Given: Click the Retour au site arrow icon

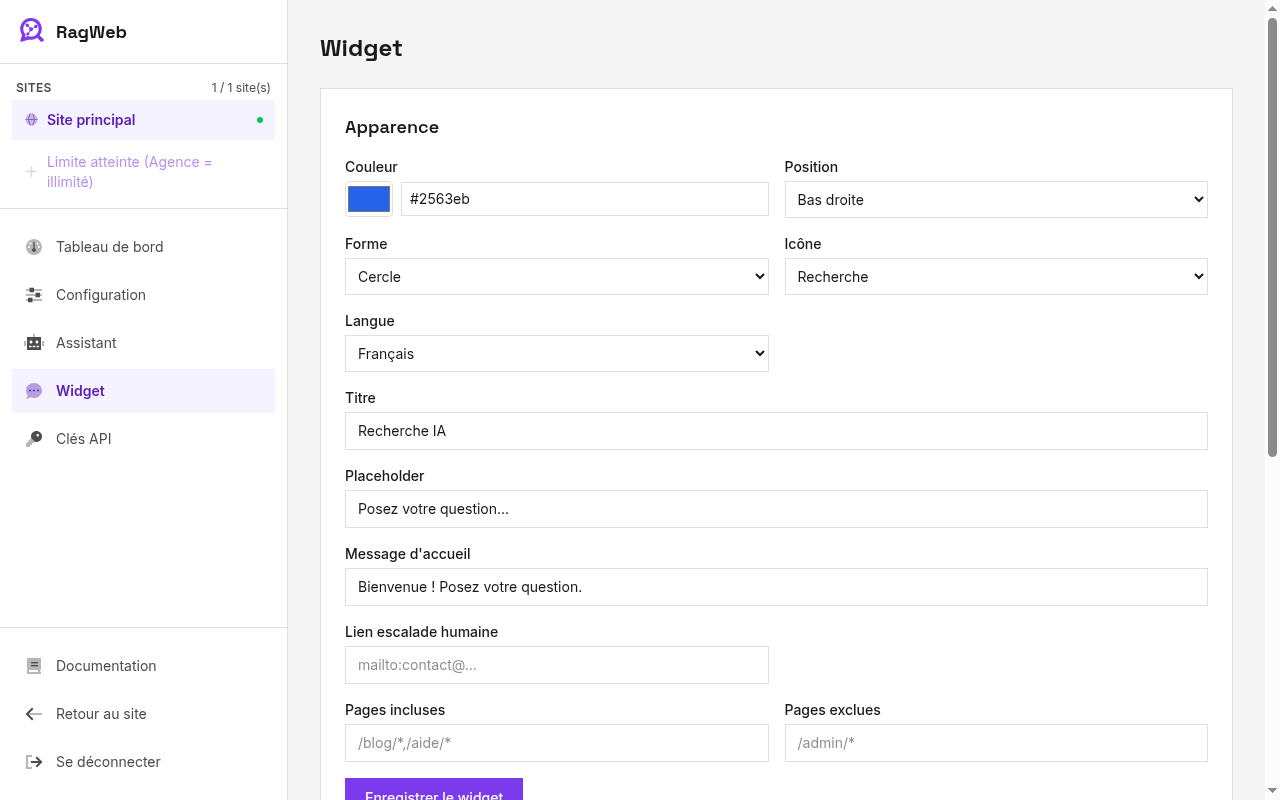Looking at the screenshot, I should (34, 714).
